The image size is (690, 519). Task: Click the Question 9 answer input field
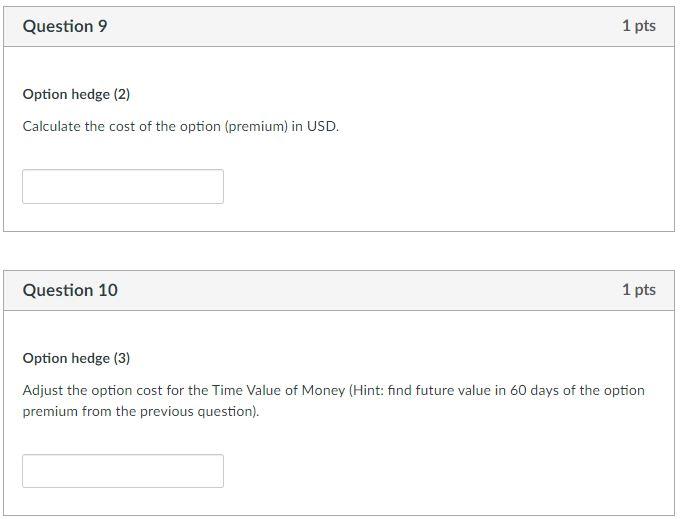tap(123, 186)
